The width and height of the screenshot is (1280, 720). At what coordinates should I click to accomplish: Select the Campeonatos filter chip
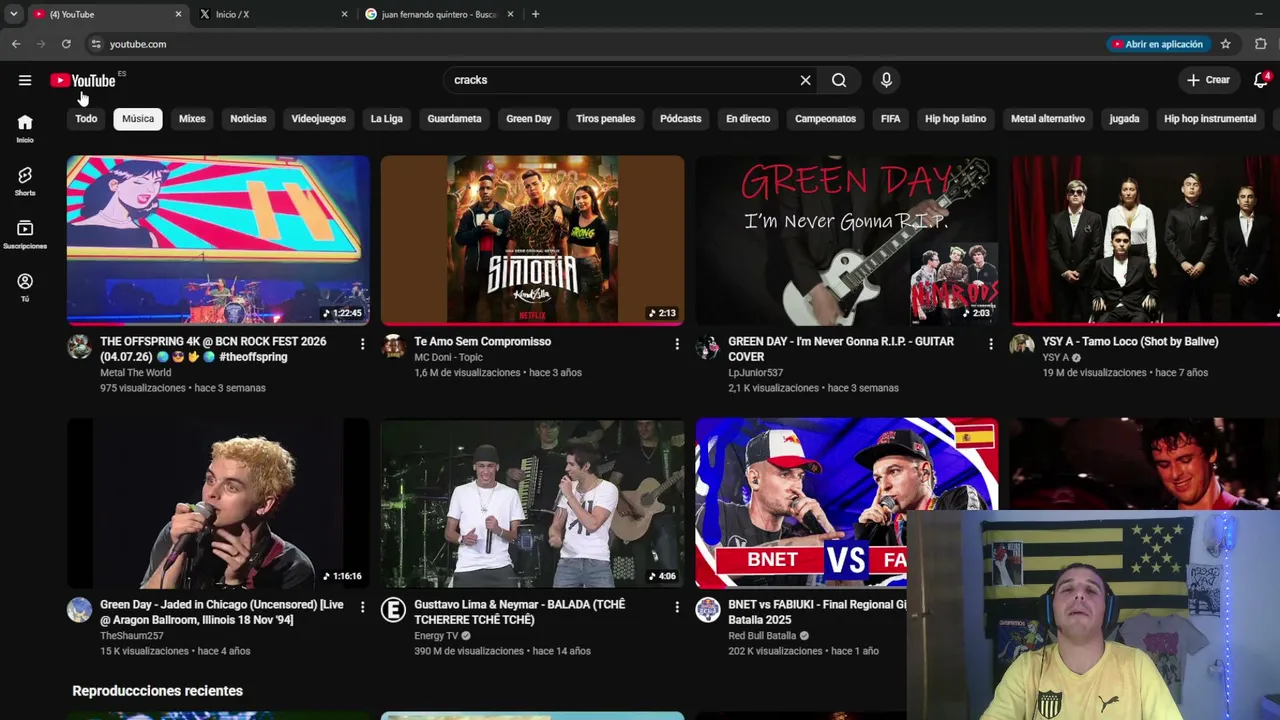pyautogui.click(x=825, y=119)
